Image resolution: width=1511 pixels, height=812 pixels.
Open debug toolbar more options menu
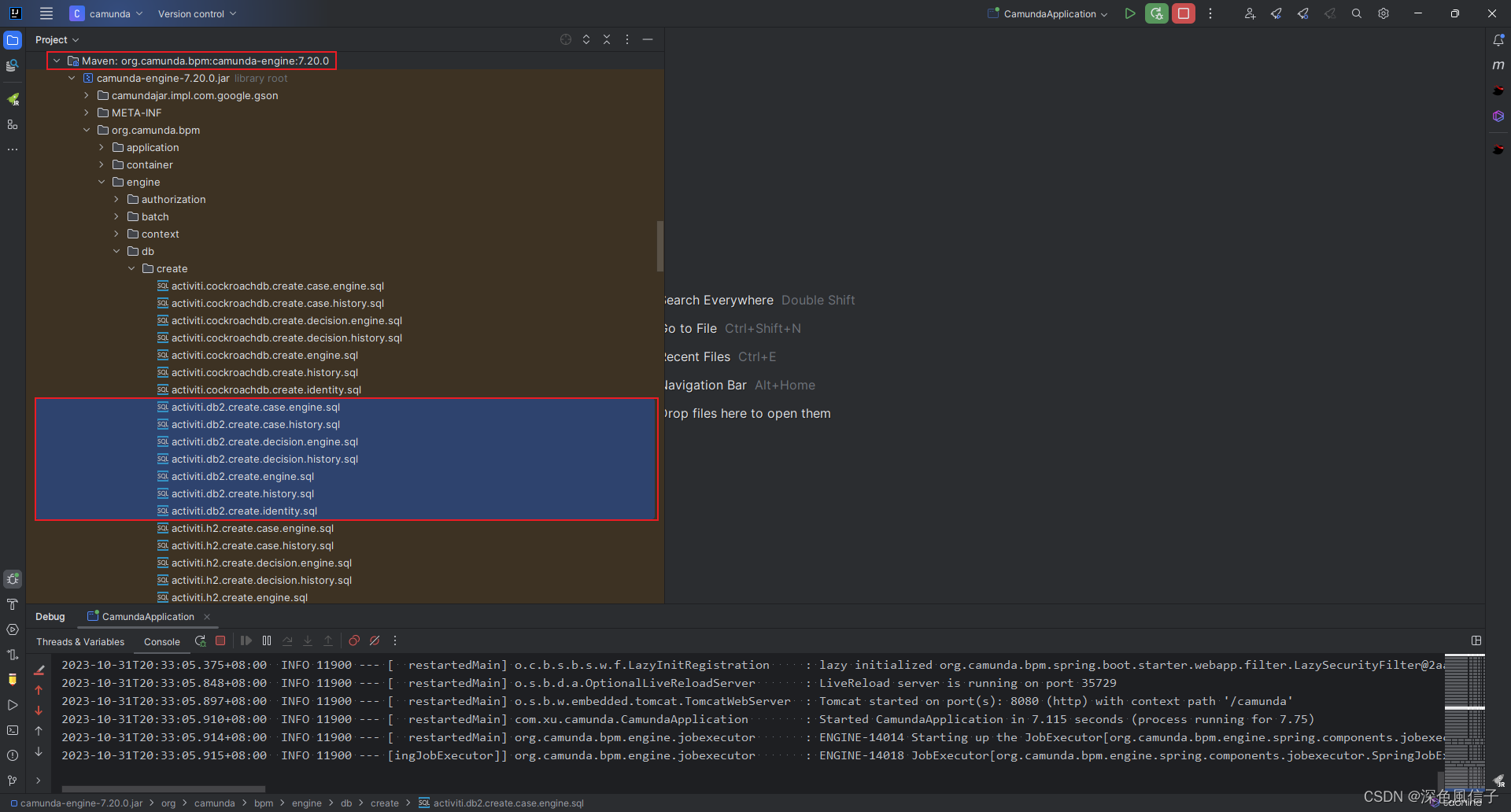point(395,640)
